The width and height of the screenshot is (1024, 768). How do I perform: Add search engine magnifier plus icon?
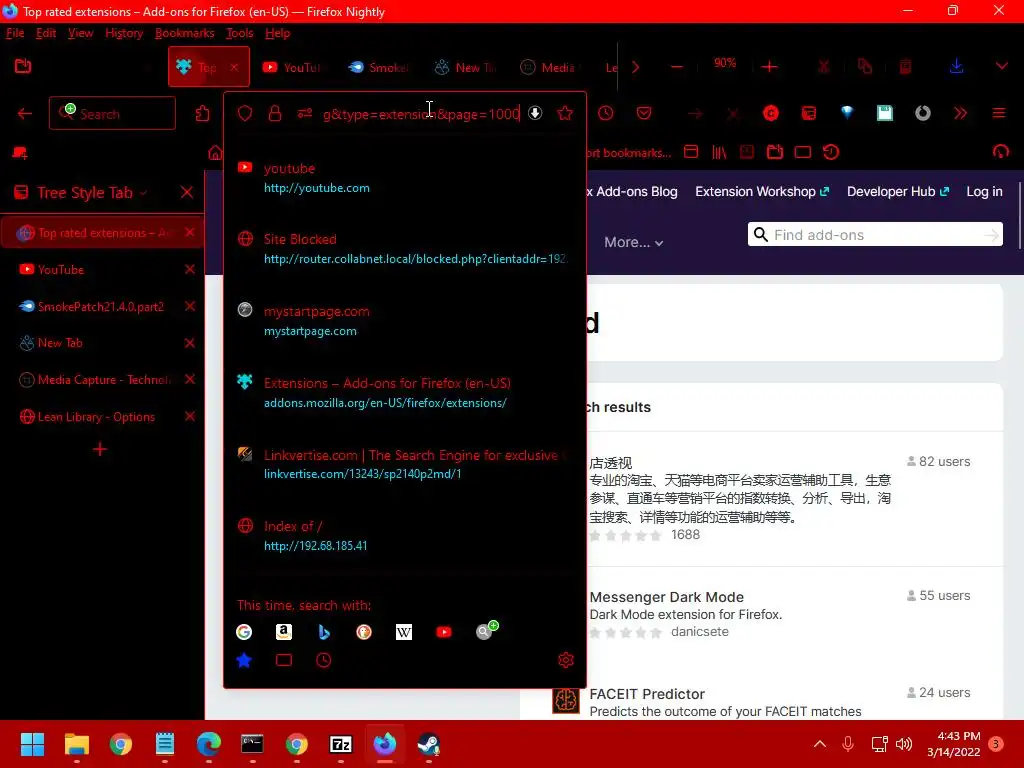click(x=487, y=630)
